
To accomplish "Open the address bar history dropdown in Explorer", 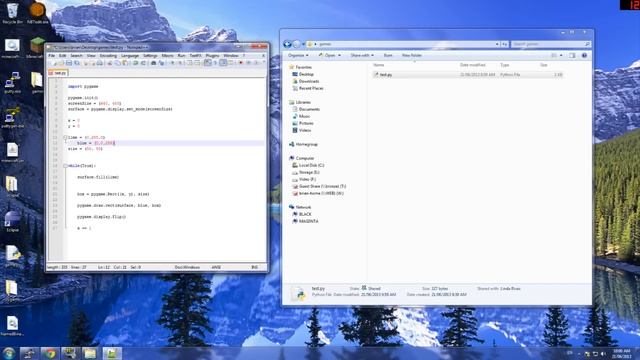I will point(497,44).
